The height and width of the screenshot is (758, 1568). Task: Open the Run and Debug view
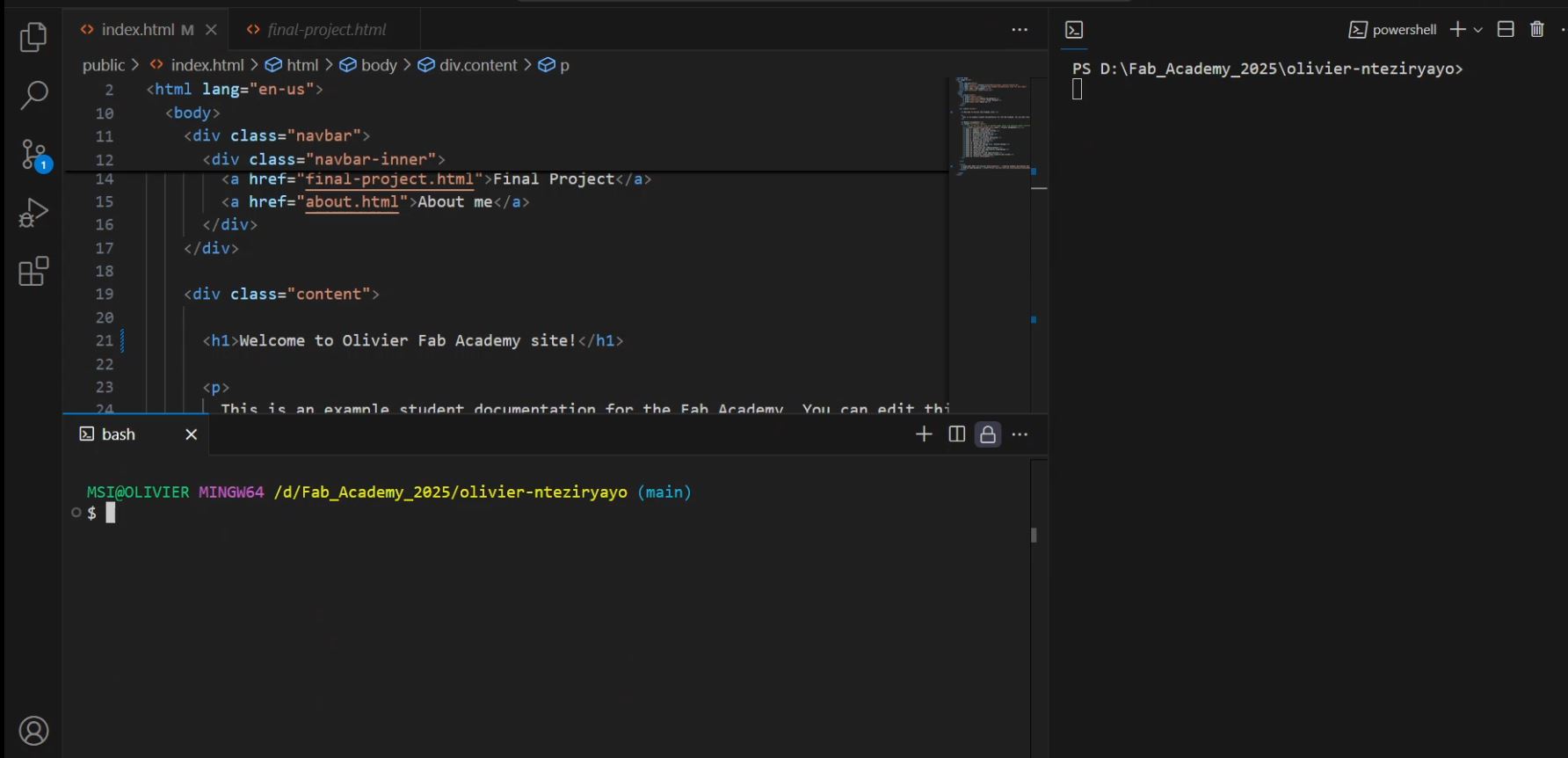pos(33,213)
